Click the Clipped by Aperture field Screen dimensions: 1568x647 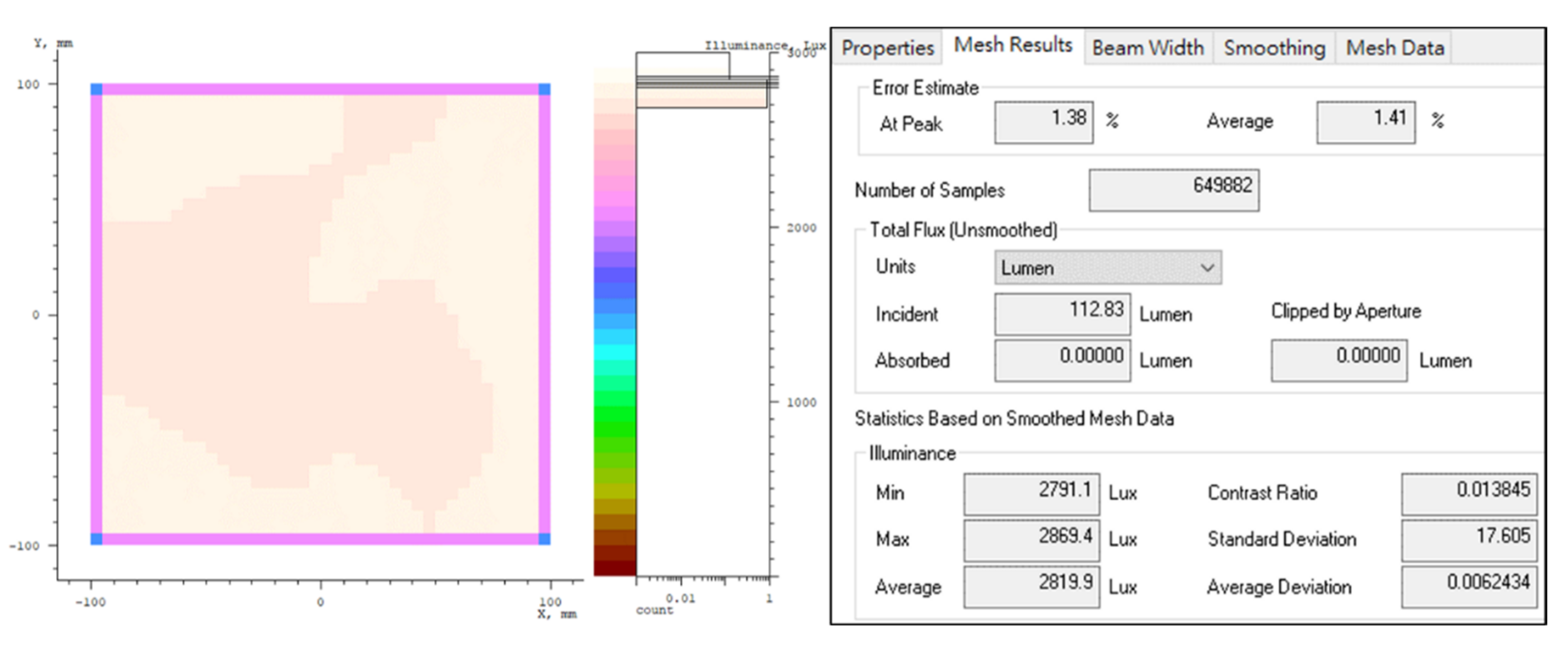click(1339, 360)
